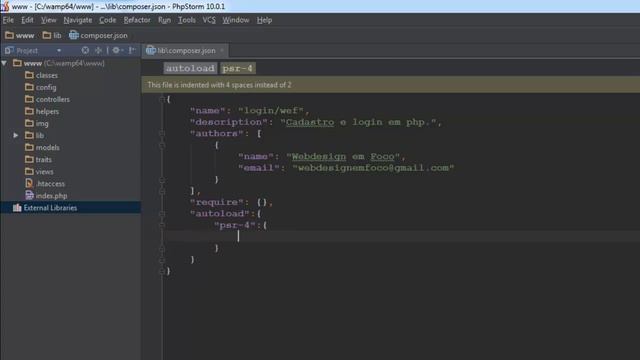
Task: Click composer.json in the navigation bar
Action: [x=104, y=36]
